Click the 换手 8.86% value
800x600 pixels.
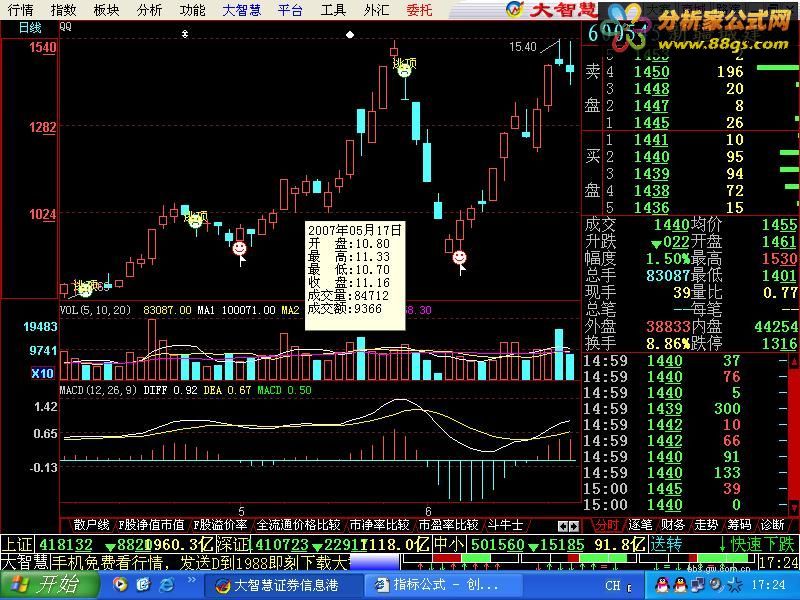click(668, 343)
